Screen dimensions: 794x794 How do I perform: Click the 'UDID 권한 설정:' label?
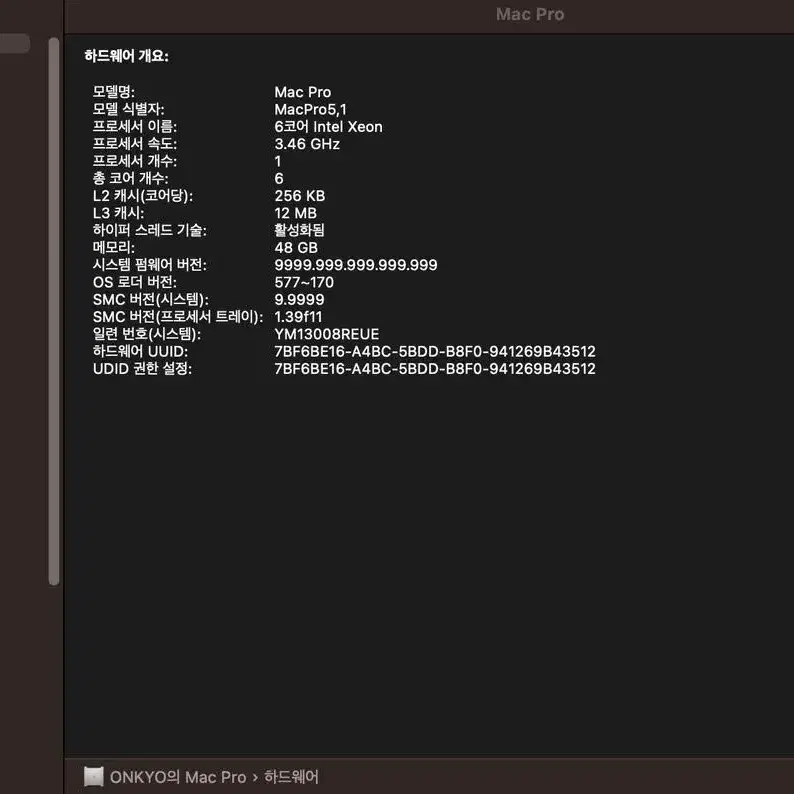point(142,368)
